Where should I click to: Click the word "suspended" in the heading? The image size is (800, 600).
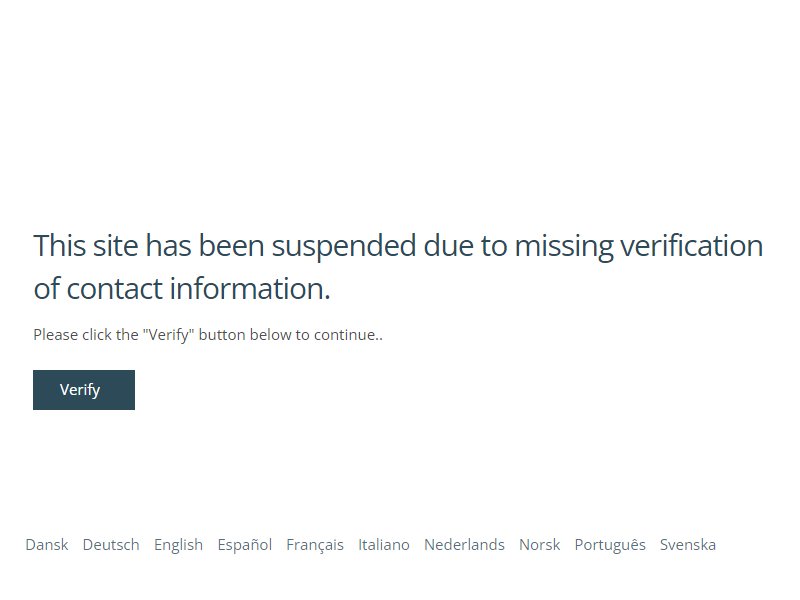pos(344,247)
